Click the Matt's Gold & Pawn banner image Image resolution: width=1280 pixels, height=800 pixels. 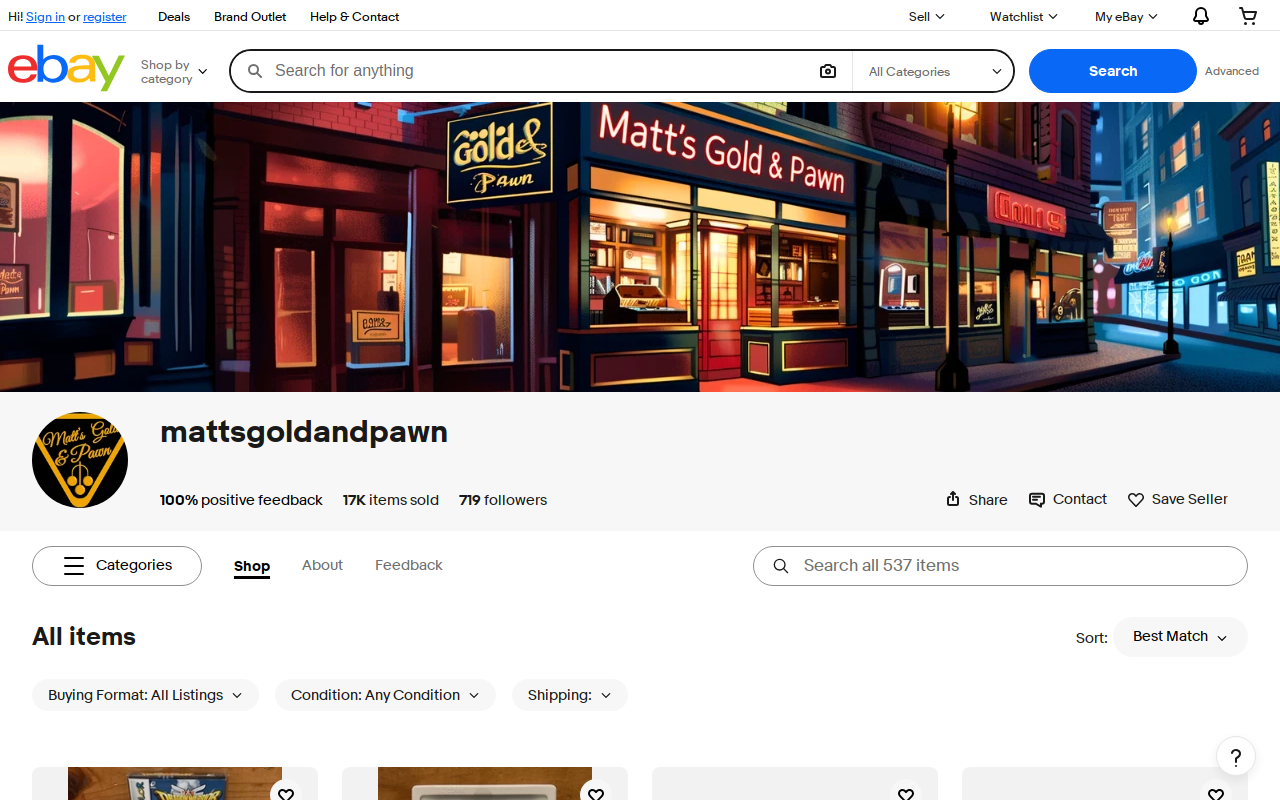click(x=640, y=247)
